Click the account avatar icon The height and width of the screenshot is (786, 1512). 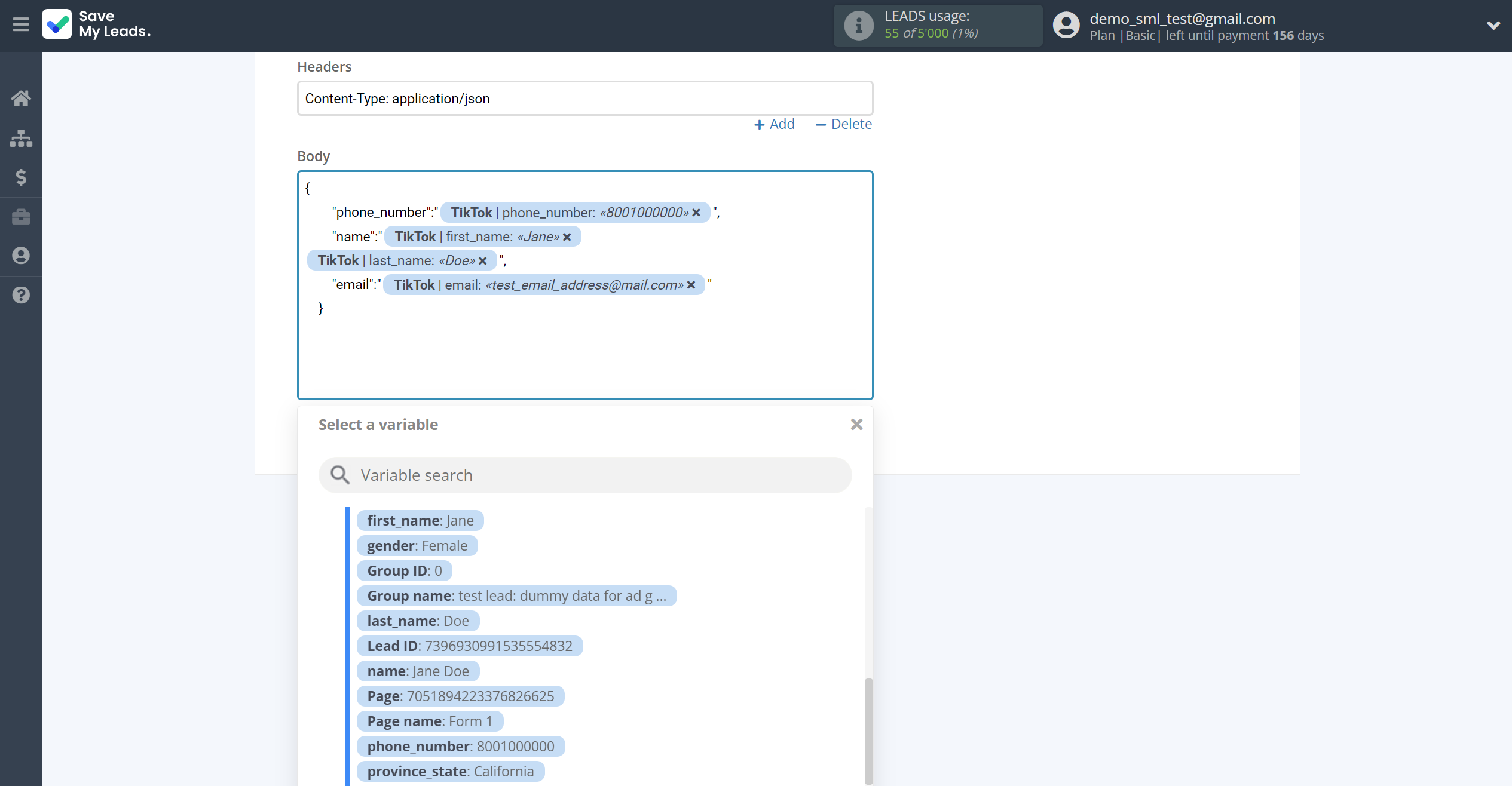(1066, 25)
